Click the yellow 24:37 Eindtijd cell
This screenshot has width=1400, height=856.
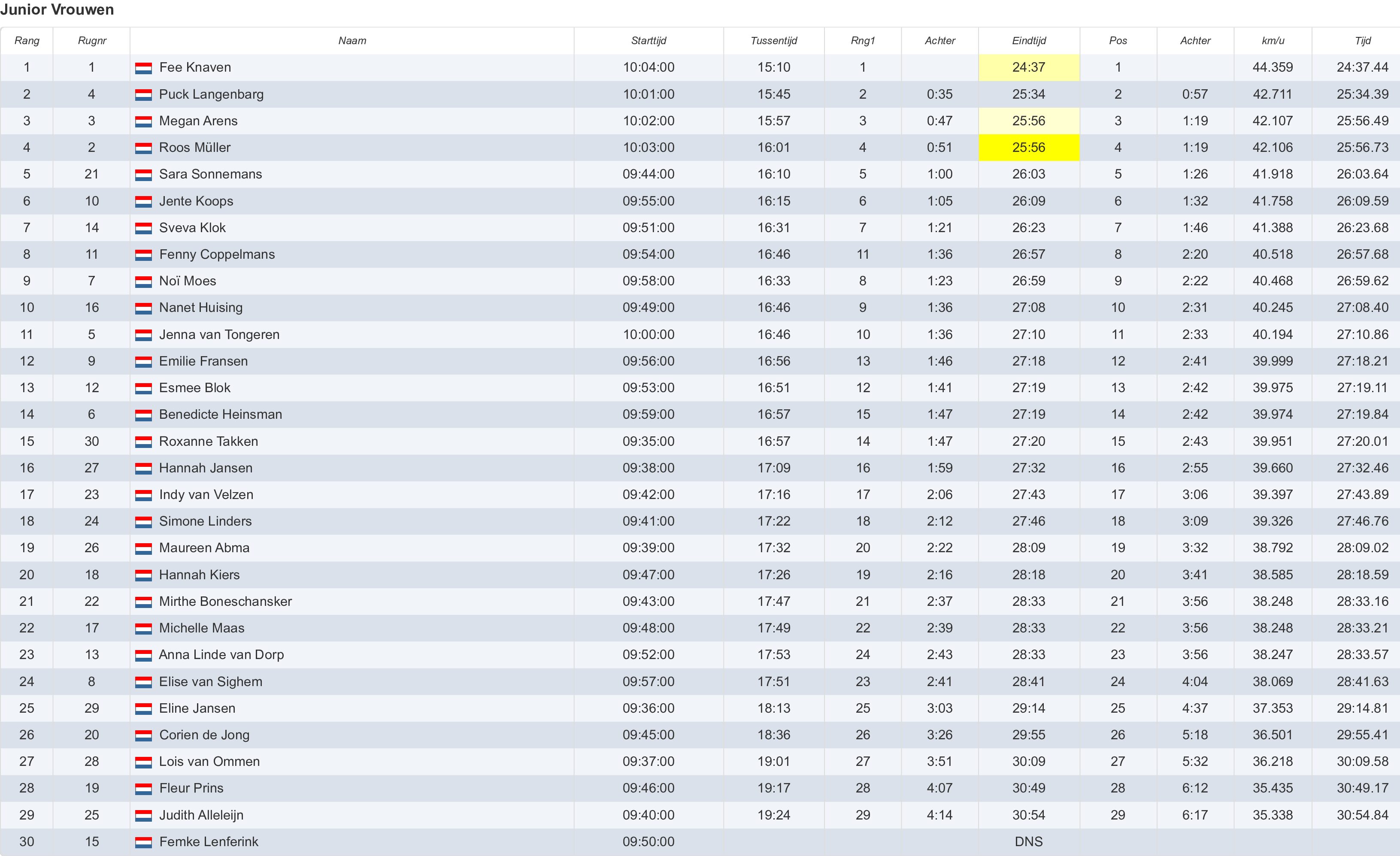coord(1029,68)
